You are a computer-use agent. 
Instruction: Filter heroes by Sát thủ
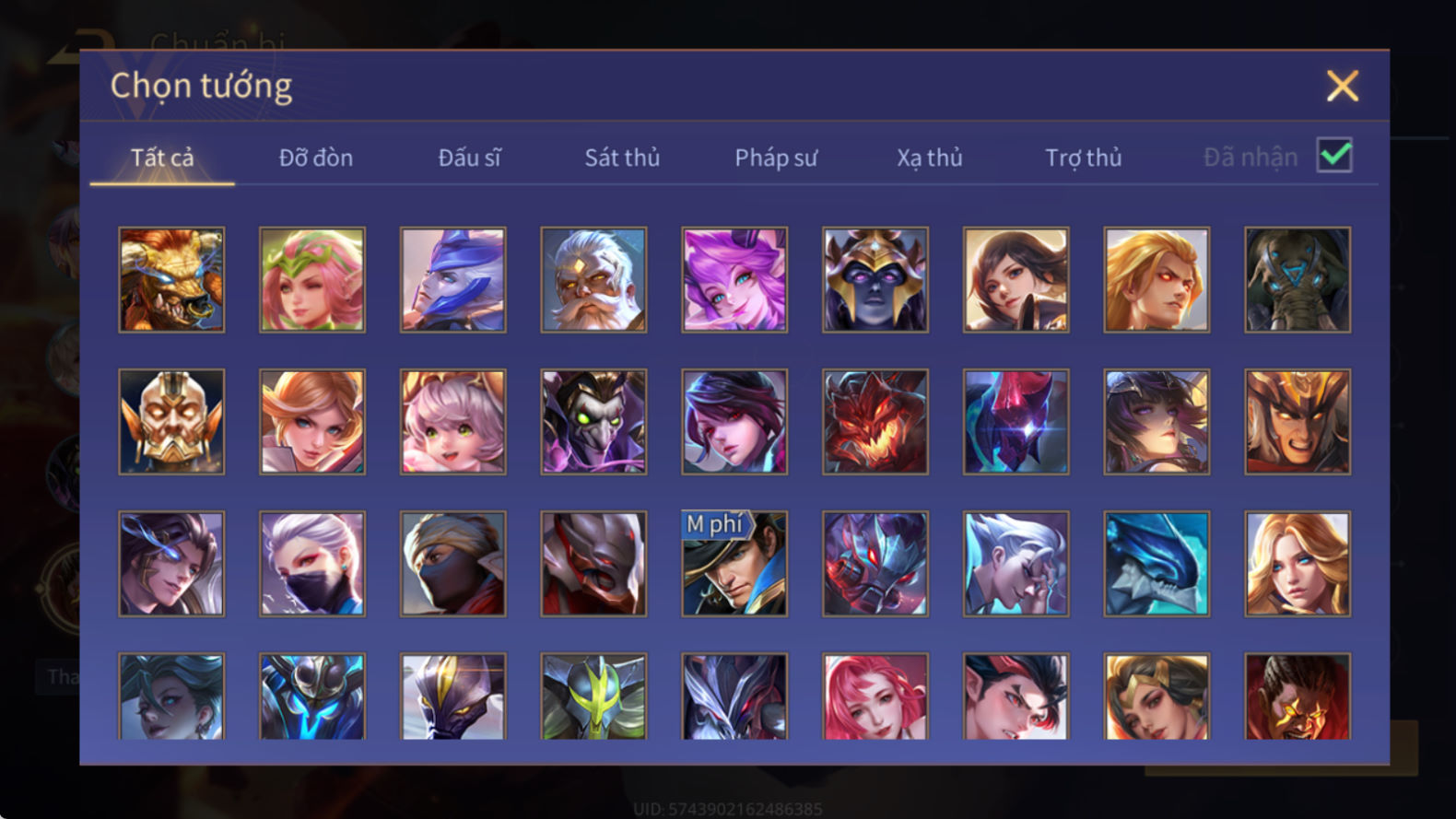coord(622,158)
